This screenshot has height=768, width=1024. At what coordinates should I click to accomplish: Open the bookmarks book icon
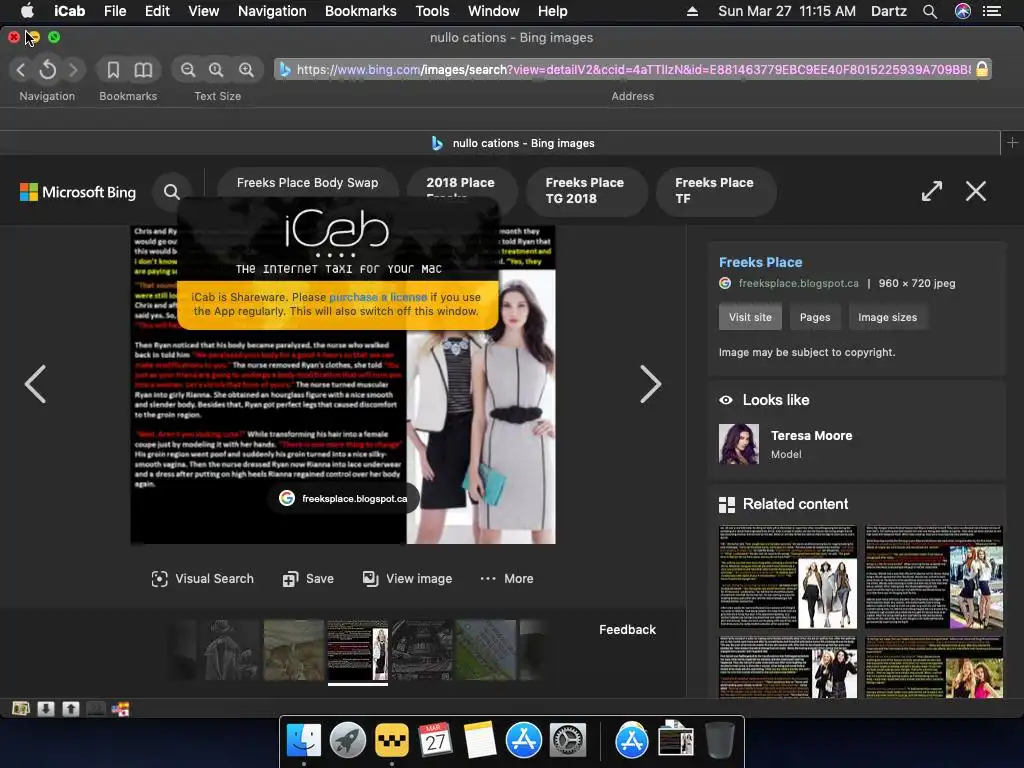143,70
